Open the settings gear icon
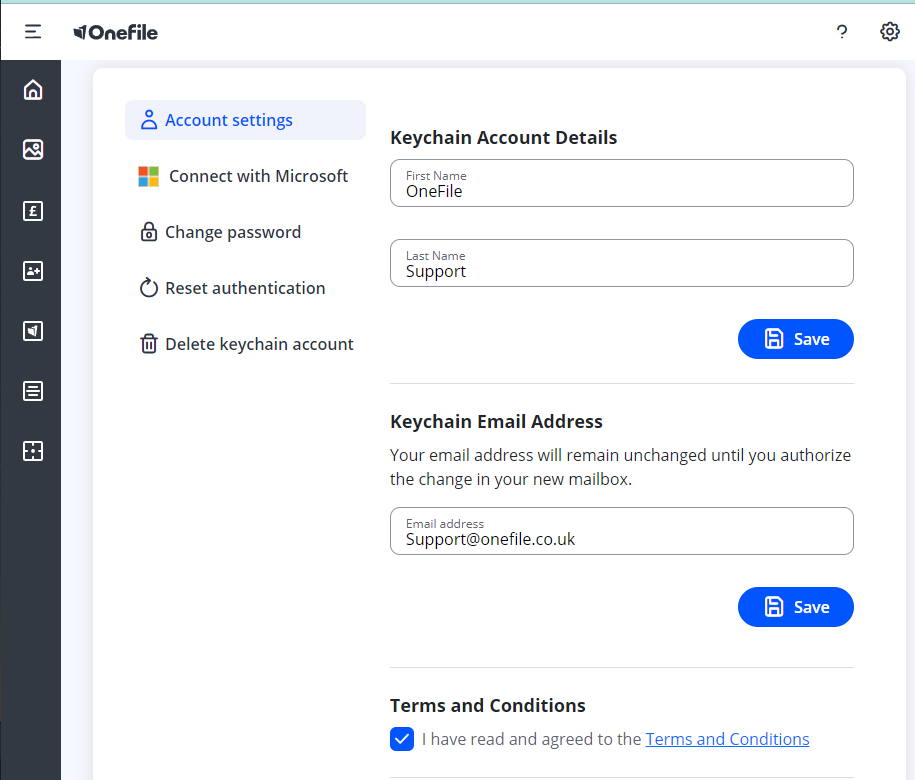This screenshot has height=780, width=915. pyautogui.click(x=889, y=32)
